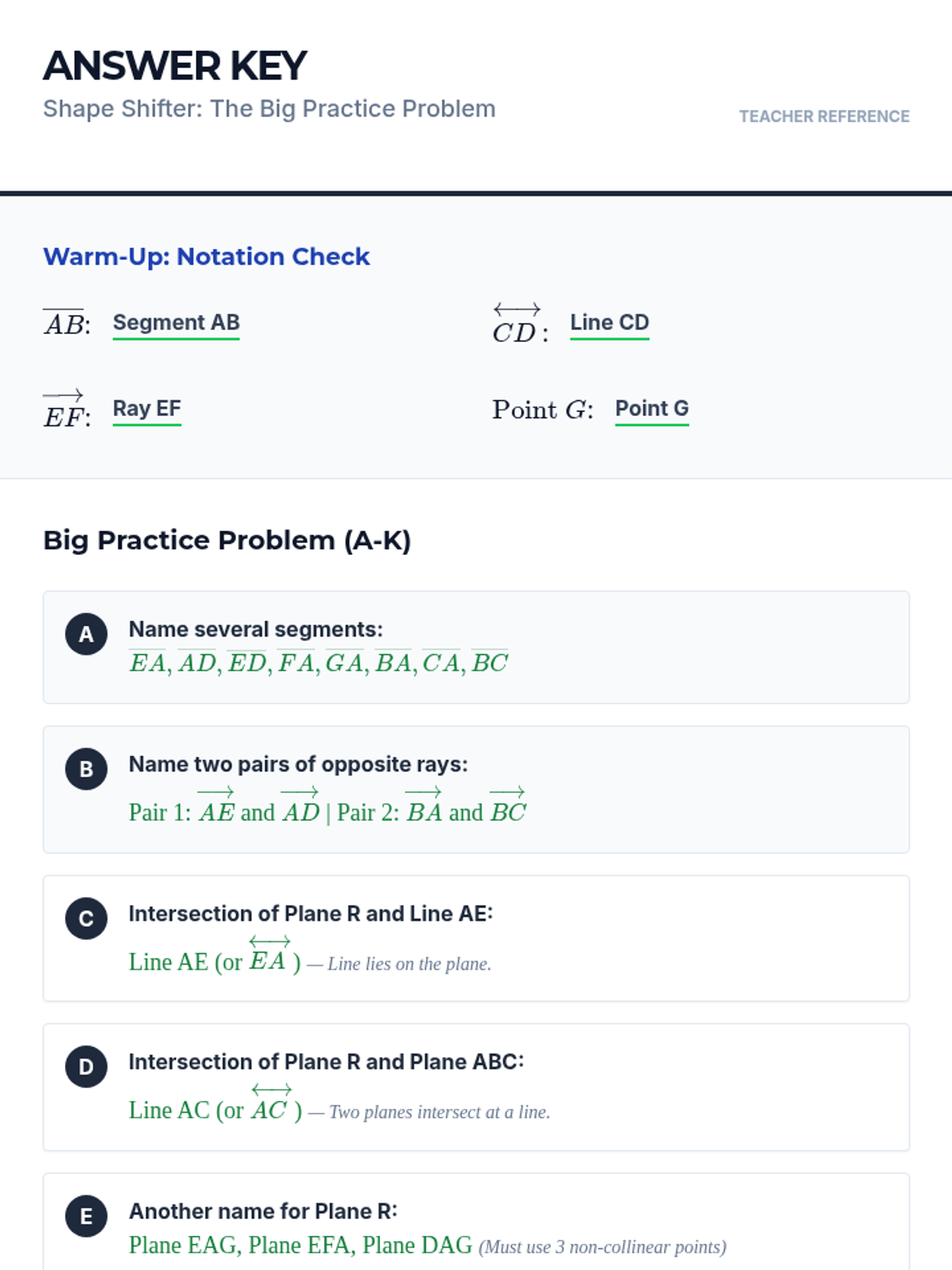Click the underlined Ray EF answer
This screenshot has width=952, height=1270.
(147, 409)
